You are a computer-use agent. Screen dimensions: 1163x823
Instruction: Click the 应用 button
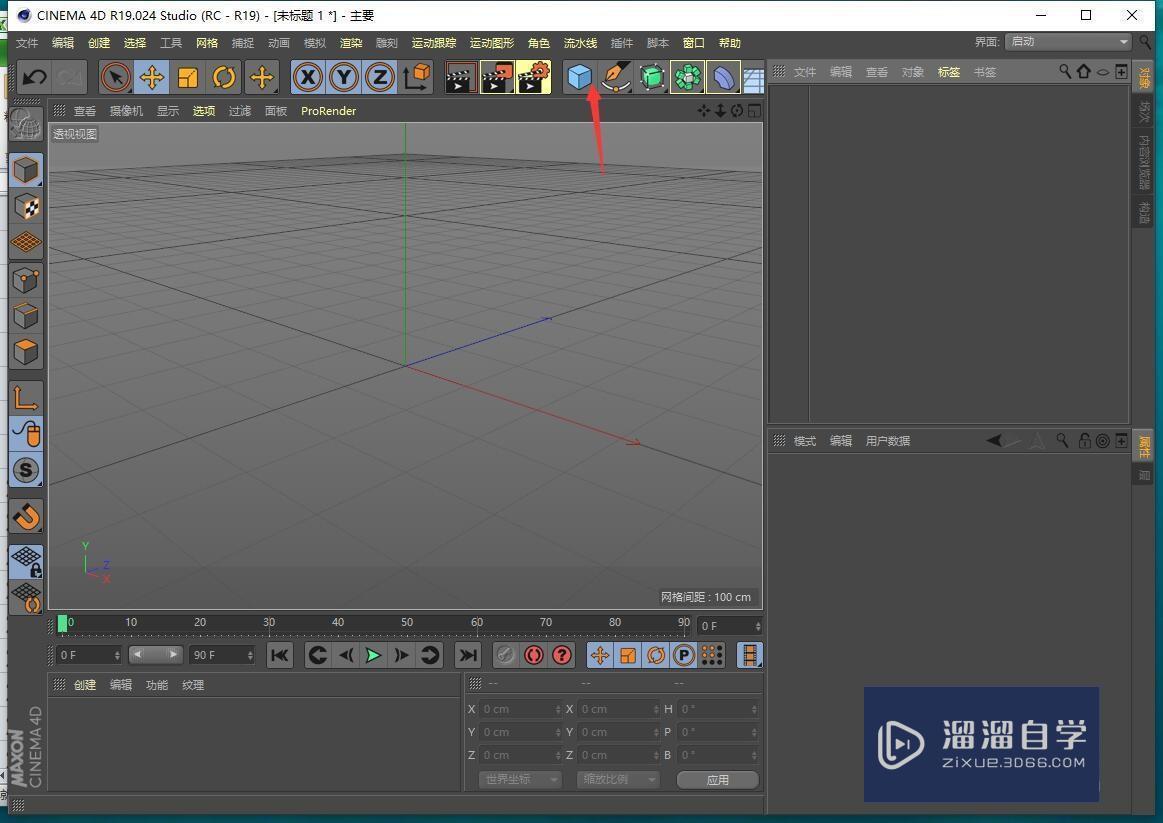coord(717,779)
